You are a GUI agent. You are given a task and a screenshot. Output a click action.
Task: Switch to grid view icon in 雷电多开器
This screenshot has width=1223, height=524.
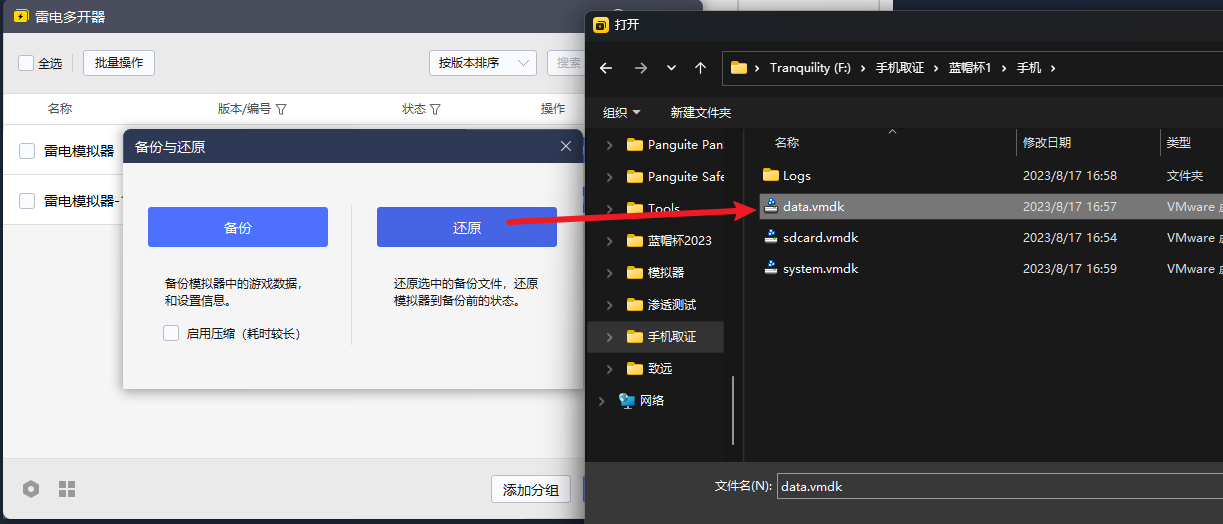coord(67,489)
